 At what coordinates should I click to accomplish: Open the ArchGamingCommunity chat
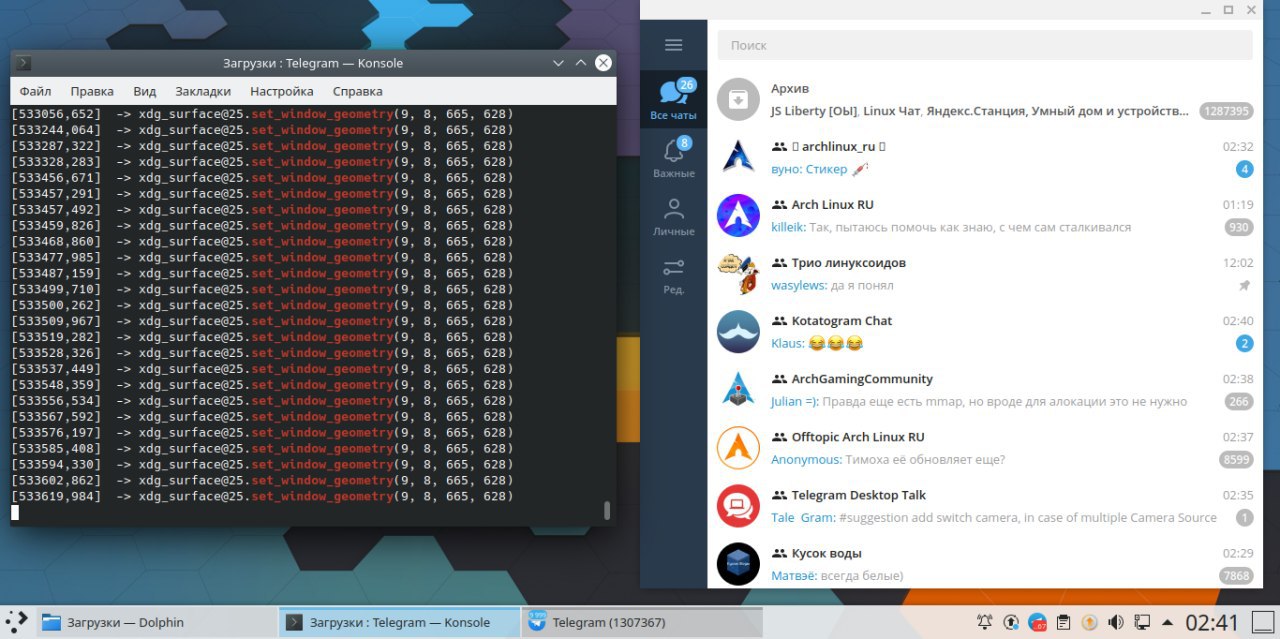(985, 389)
